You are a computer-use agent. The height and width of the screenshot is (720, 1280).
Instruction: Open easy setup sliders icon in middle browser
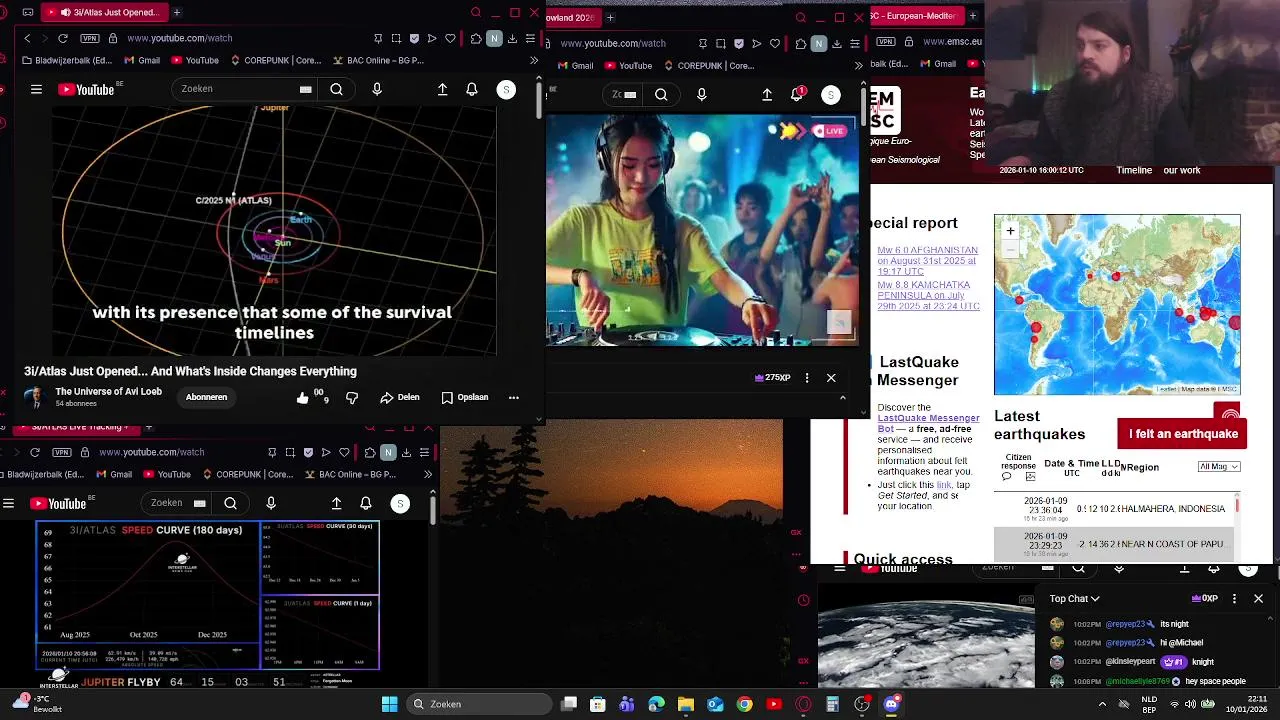coord(855,43)
